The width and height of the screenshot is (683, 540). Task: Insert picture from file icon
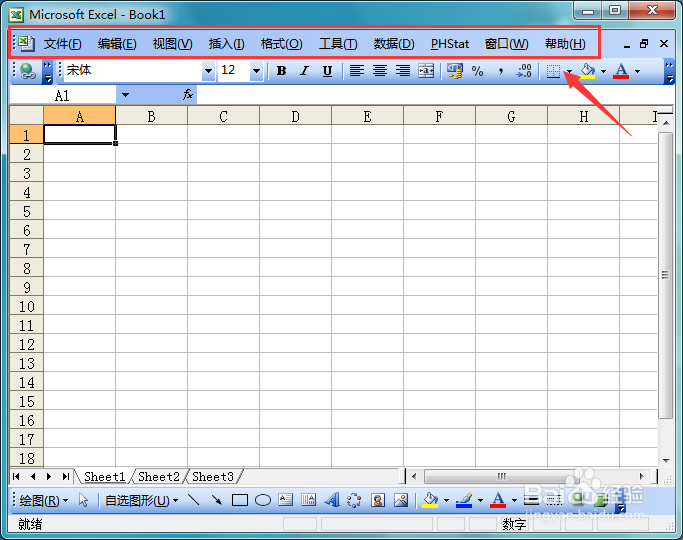[x=401, y=500]
